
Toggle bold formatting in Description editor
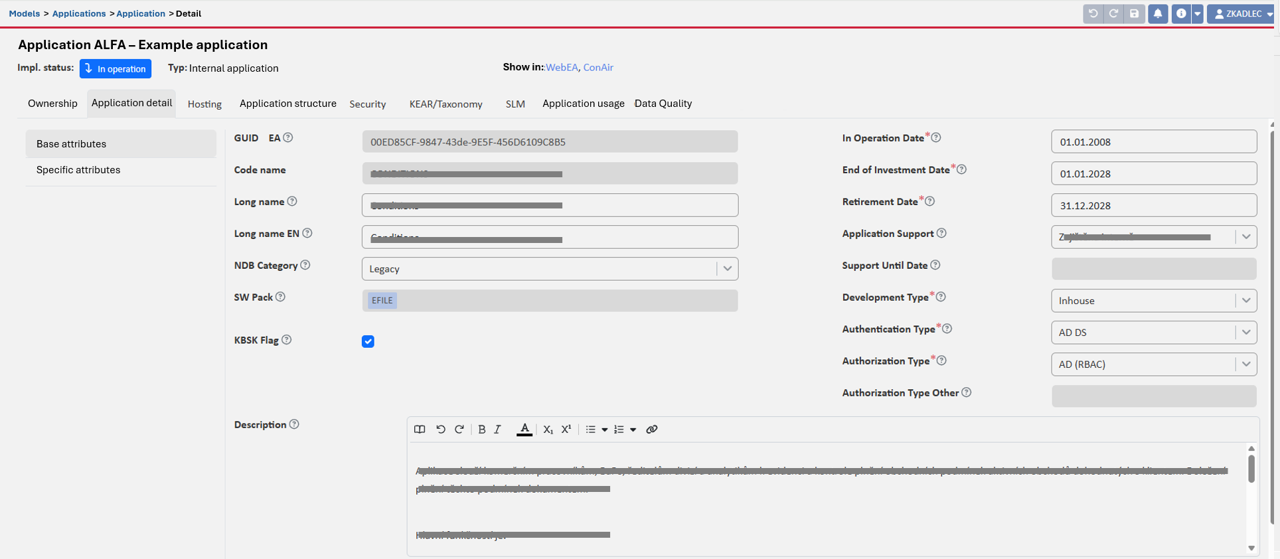tap(481, 430)
